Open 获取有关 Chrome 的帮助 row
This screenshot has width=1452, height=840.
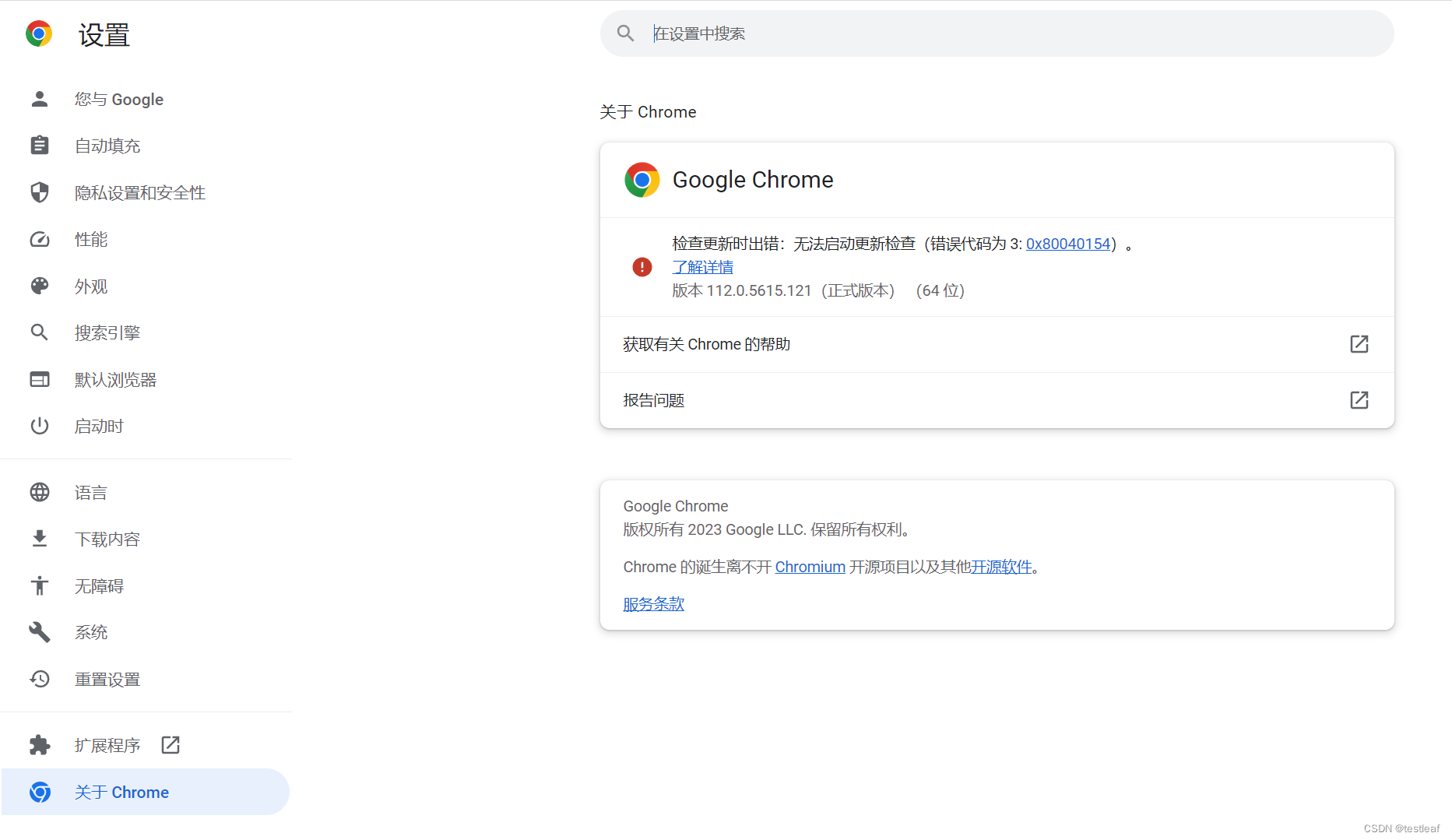click(997, 344)
